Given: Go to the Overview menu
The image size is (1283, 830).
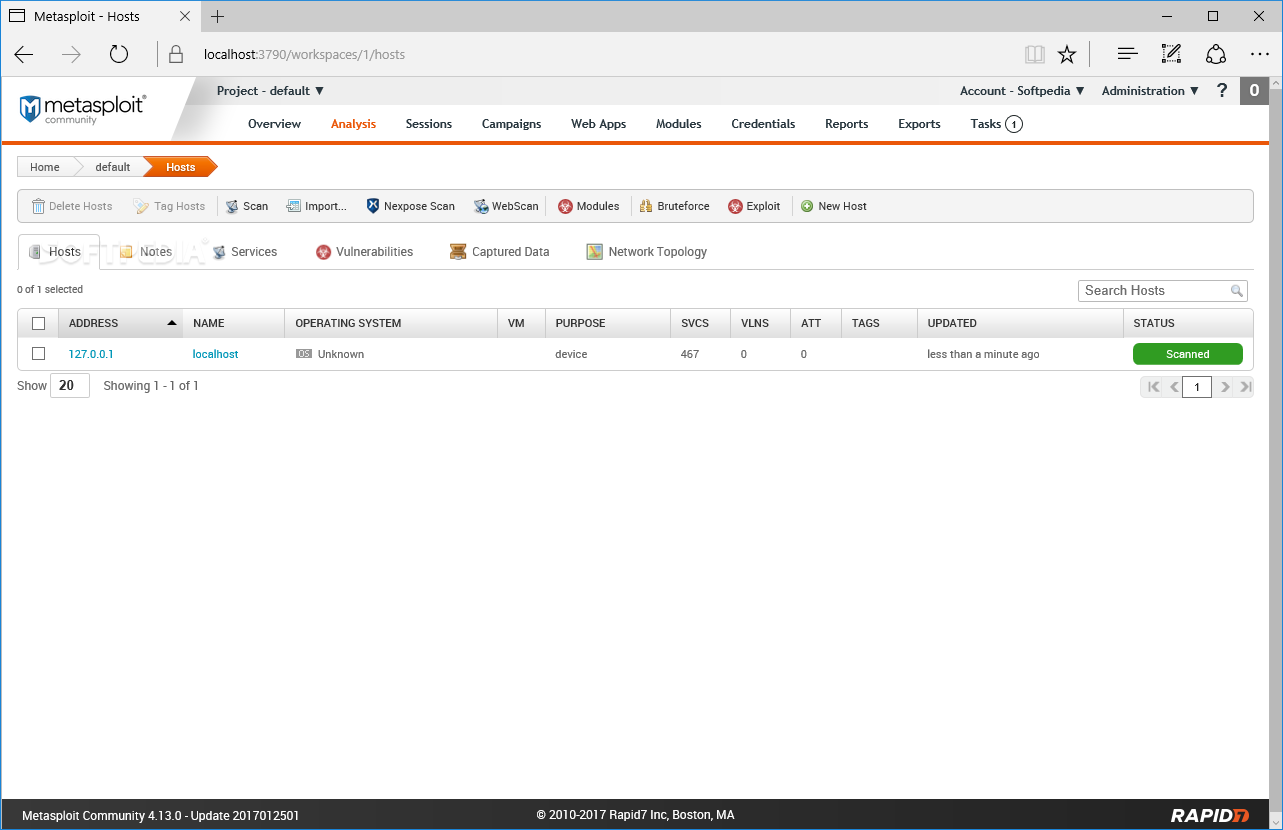Looking at the screenshot, I should [x=274, y=124].
